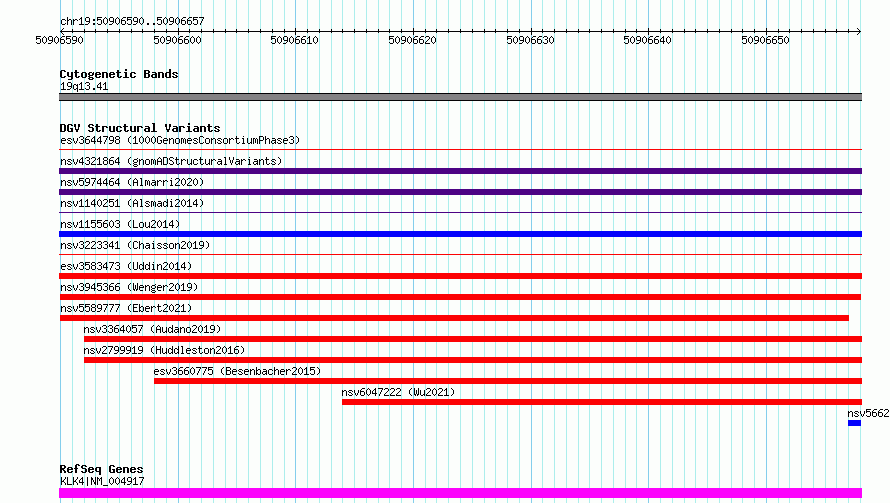Click the DGV Structural Variants track title
Screen dimensions: 890x503
pyautogui.click(x=140, y=128)
